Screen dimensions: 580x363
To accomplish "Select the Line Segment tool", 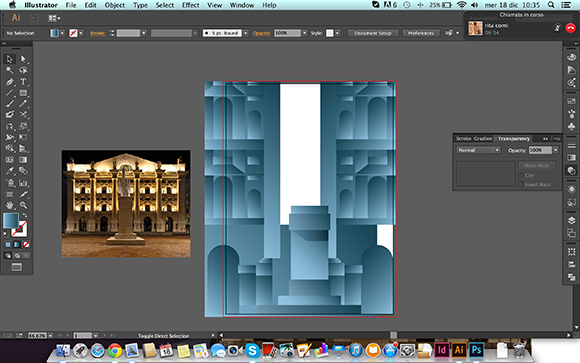I will [10, 93].
